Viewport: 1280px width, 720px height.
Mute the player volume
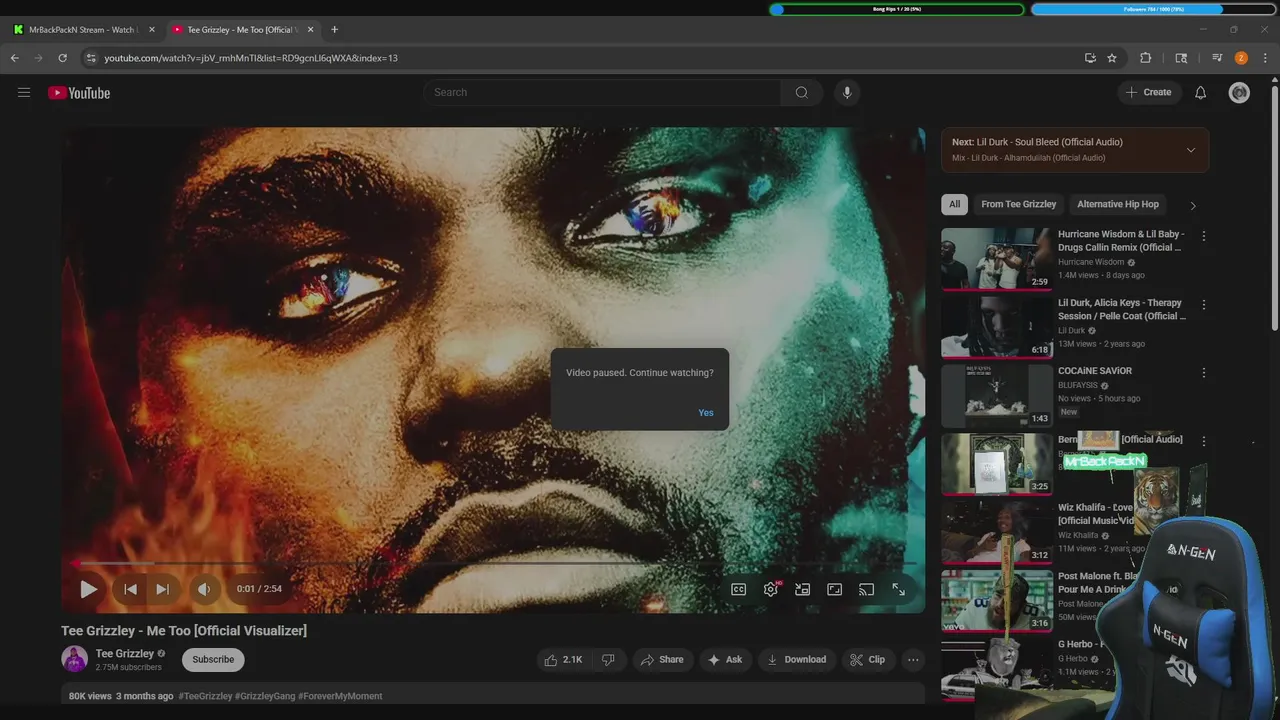[204, 589]
